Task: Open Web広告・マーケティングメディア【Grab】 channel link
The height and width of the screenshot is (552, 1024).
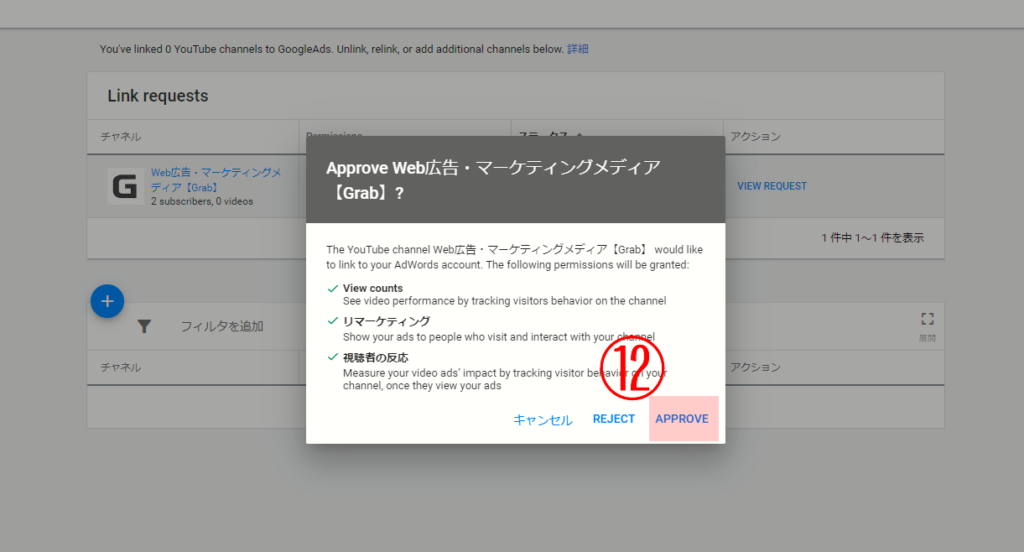Action: pyautogui.click(x=216, y=180)
